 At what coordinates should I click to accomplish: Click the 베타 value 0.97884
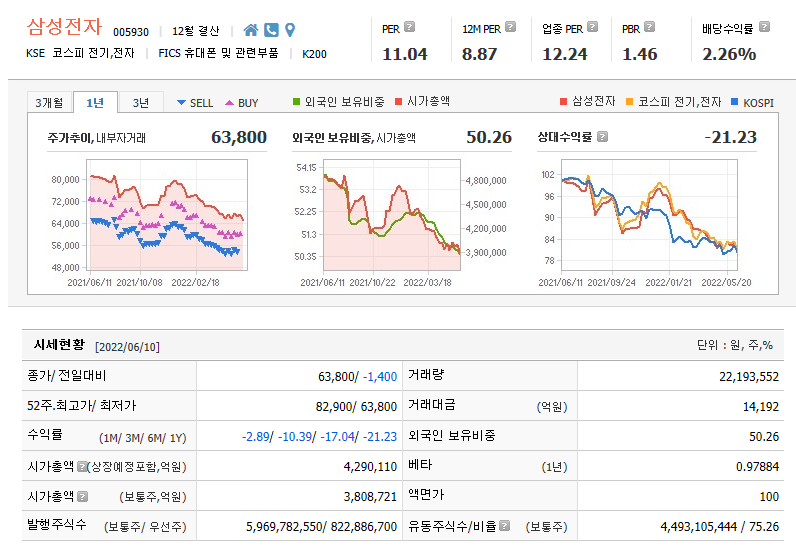coord(757,467)
